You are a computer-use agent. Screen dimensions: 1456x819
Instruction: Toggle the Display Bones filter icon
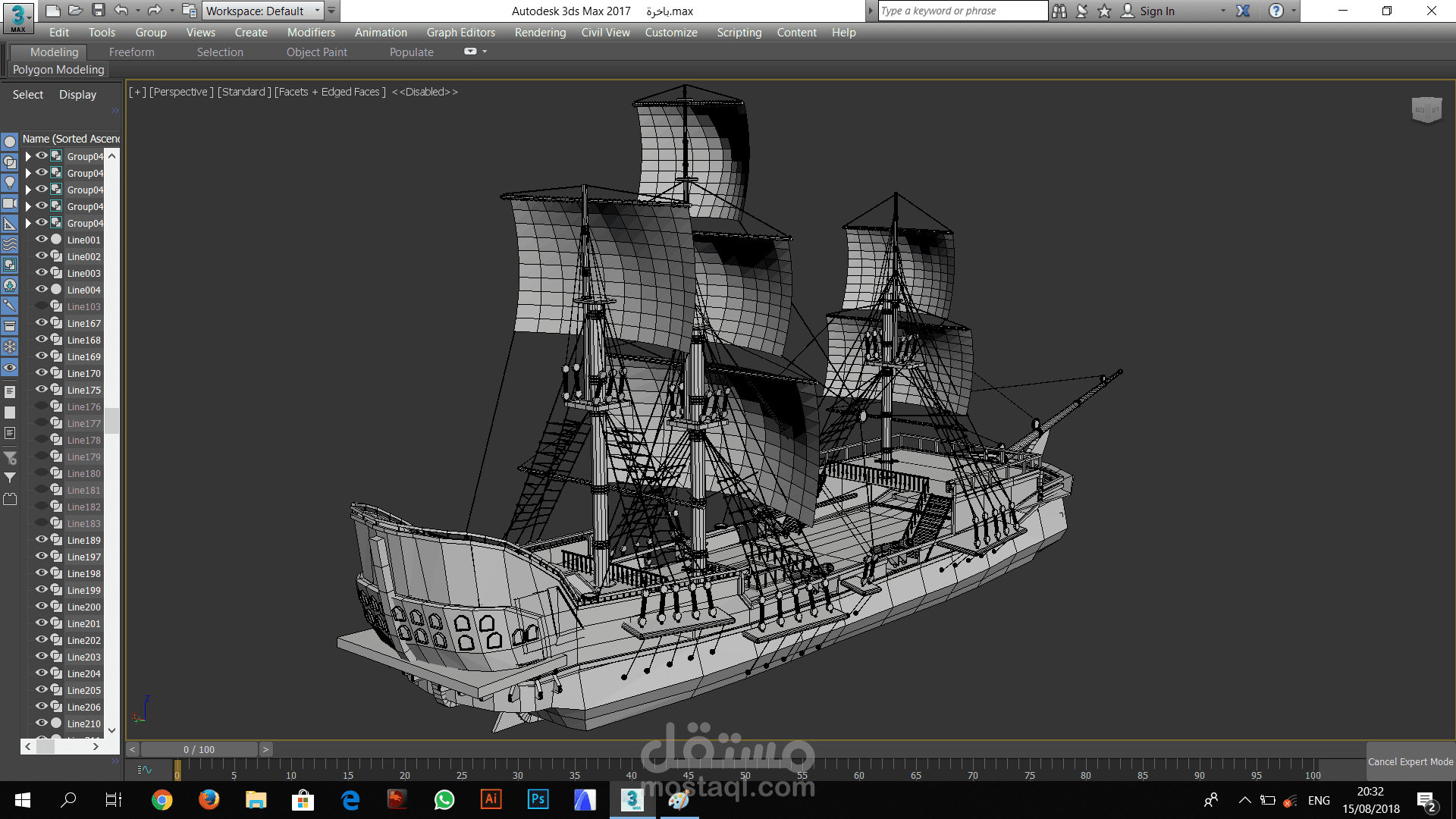click(x=10, y=306)
